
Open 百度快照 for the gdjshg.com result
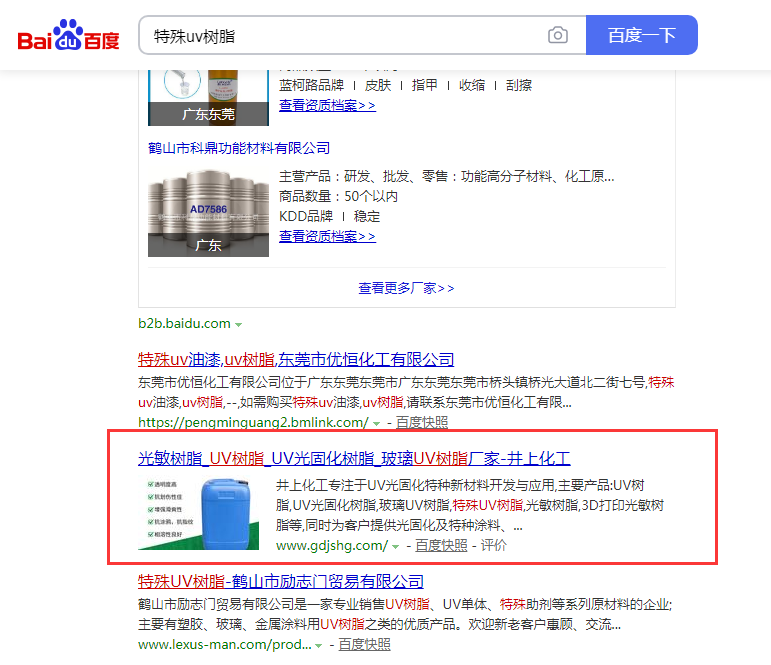pyautogui.click(x=441, y=546)
